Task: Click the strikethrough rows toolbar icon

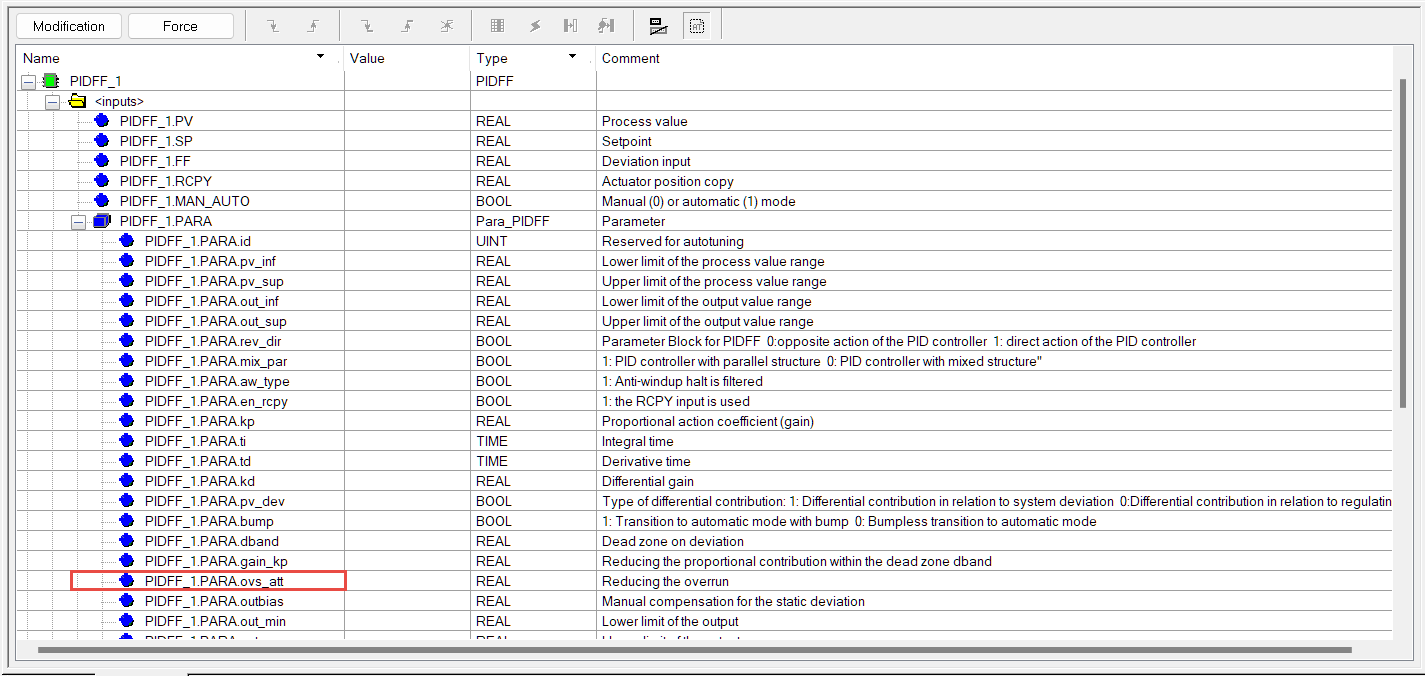Action: (x=658, y=26)
